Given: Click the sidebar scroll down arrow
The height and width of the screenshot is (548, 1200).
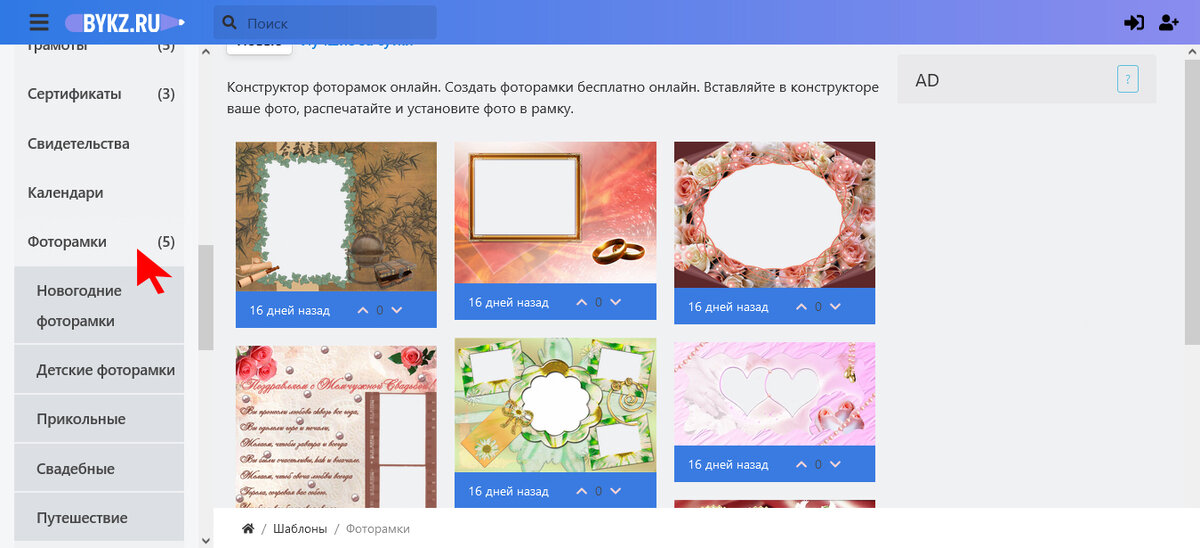Looking at the screenshot, I should pyautogui.click(x=206, y=540).
